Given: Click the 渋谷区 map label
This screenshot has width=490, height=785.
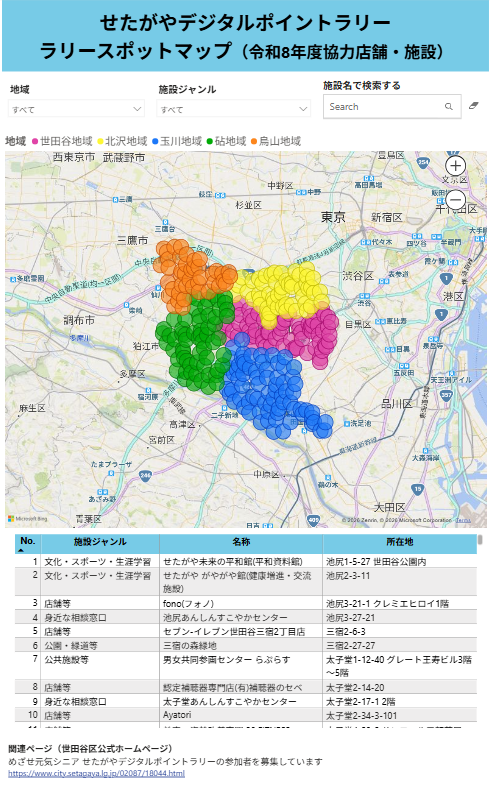Looking at the screenshot, I should point(358,276).
